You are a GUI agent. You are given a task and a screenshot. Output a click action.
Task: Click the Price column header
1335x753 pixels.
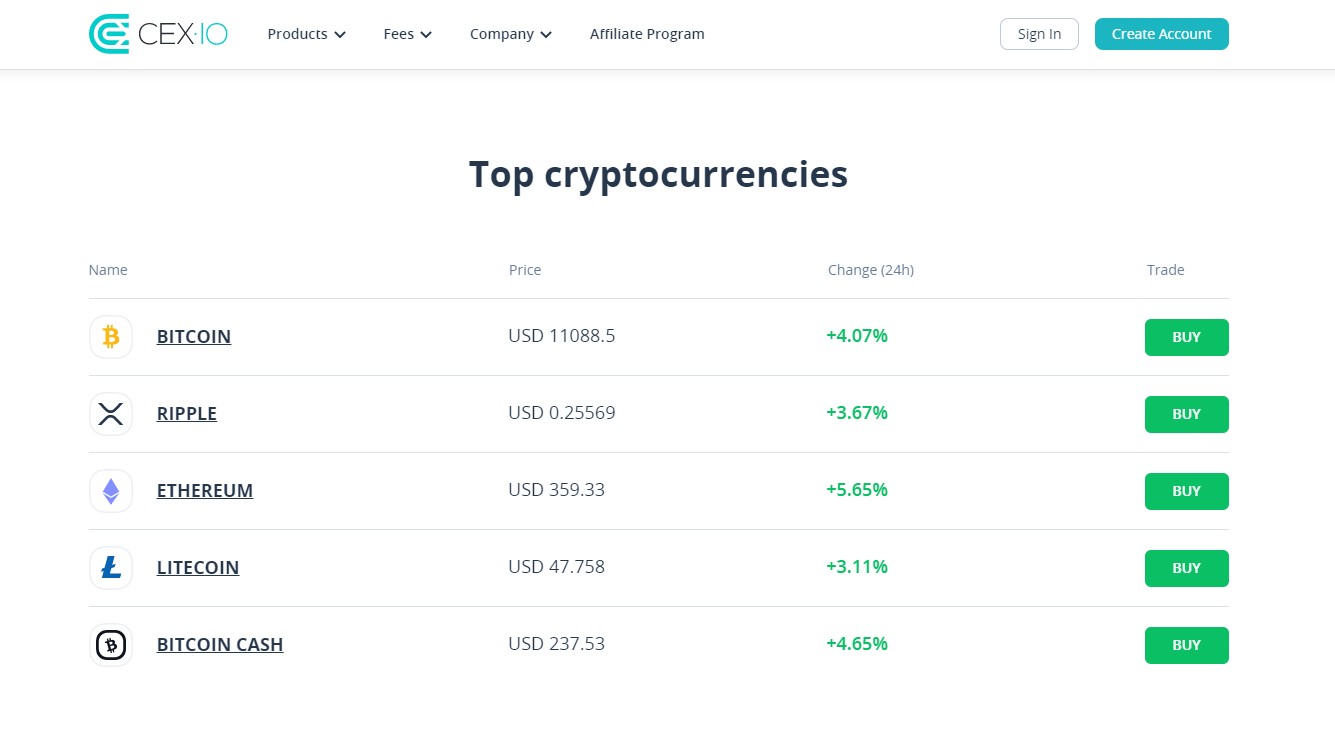coord(525,270)
